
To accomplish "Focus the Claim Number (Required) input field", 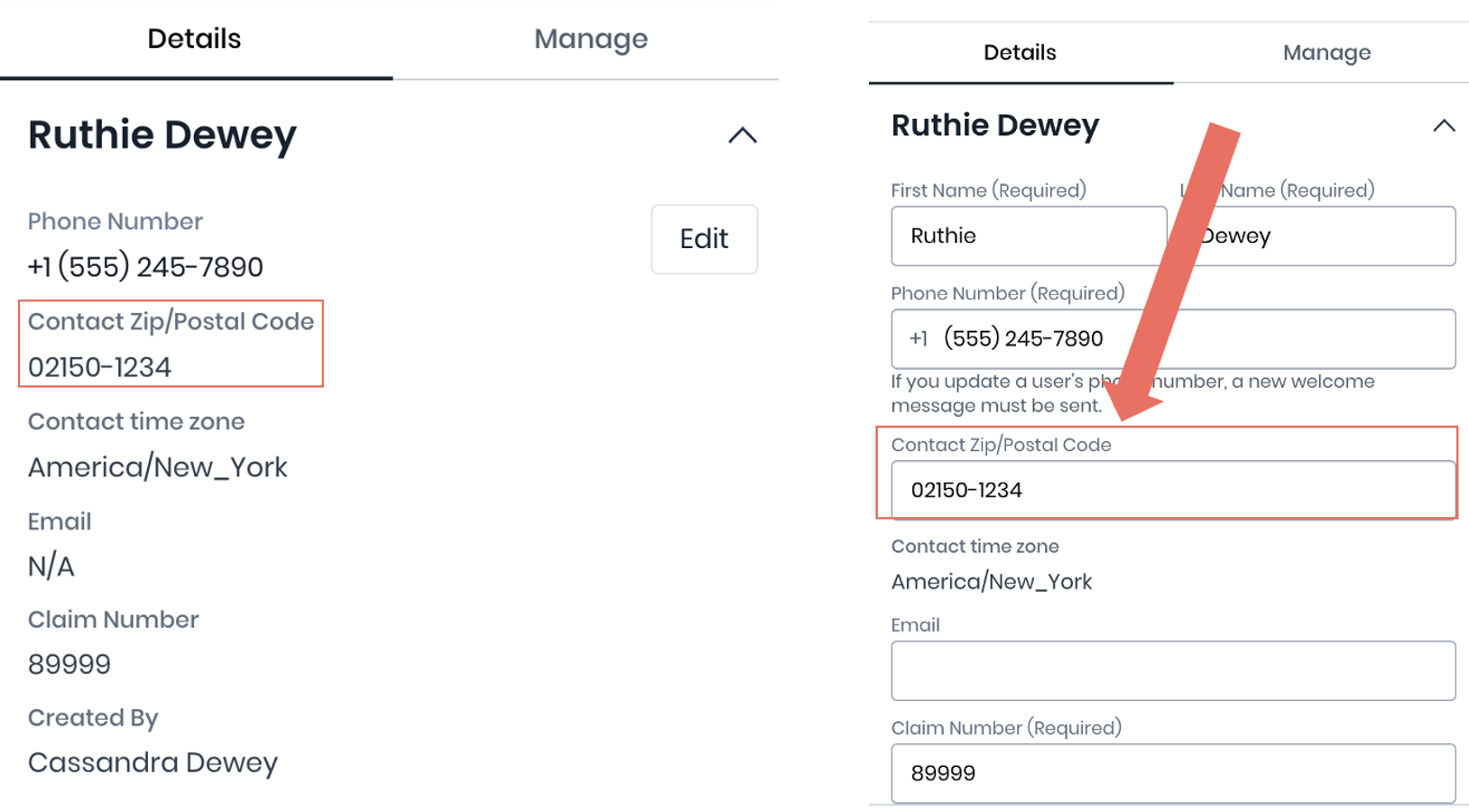I will tap(1172, 773).
